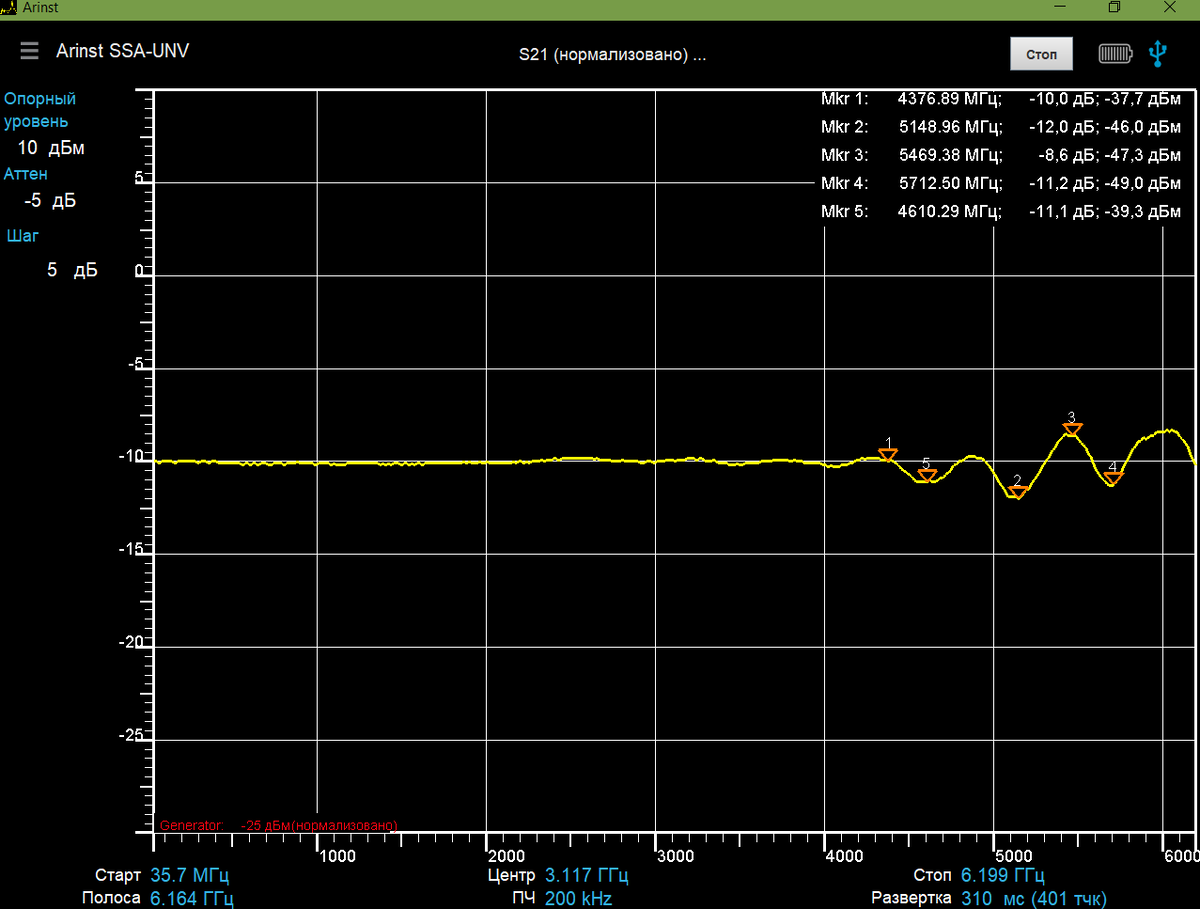Select marker 5 triangle on trace
This screenshot has height=909, width=1200.
click(927, 474)
